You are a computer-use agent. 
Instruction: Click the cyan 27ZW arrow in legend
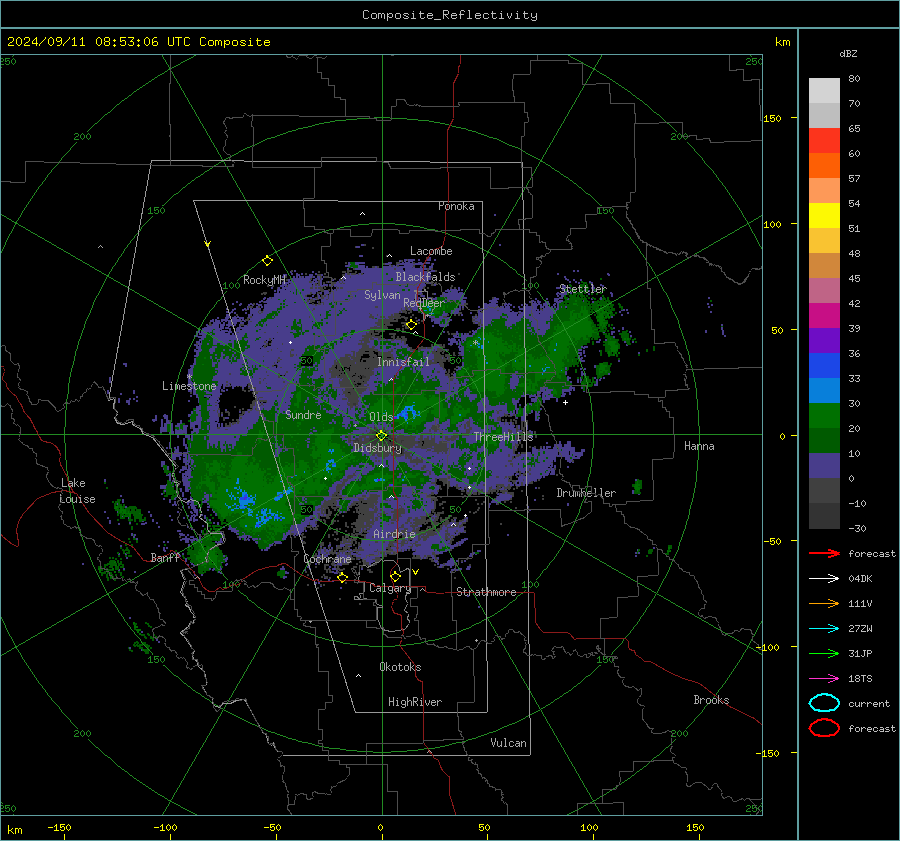pyautogui.click(x=824, y=629)
